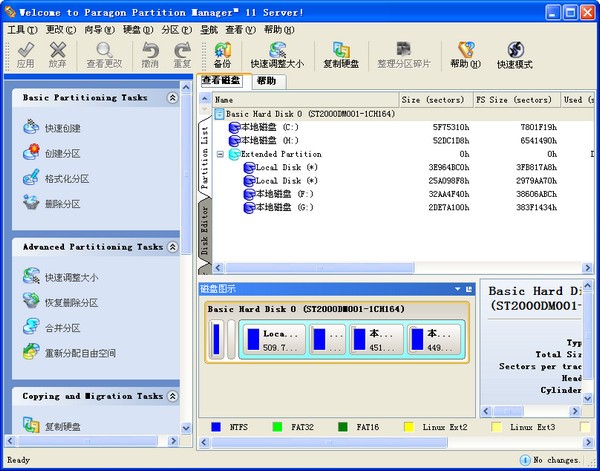This screenshot has height=471, width=600.
Task: Sort by FS Size (sectors) column header
Action: [517, 100]
